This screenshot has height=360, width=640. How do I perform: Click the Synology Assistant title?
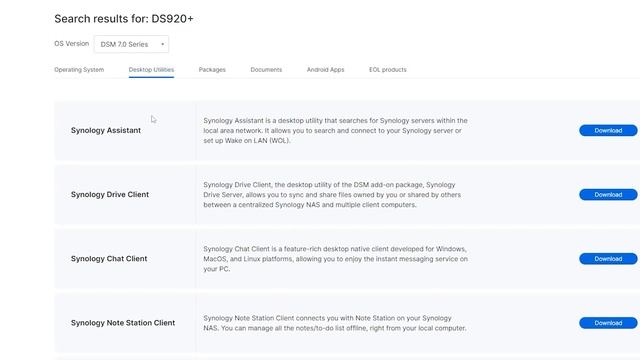point(106,130)
